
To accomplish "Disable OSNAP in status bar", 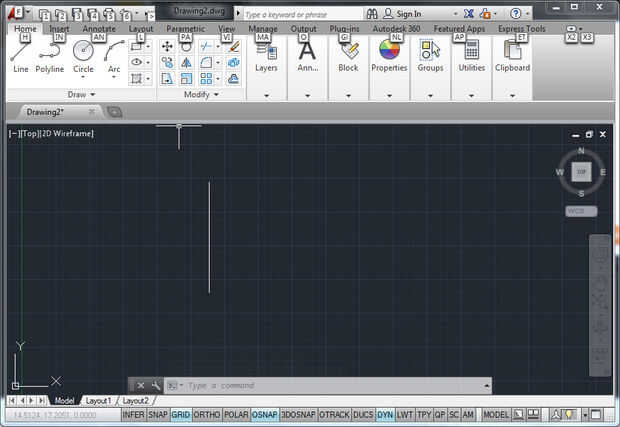I will [x=265, y=414].
